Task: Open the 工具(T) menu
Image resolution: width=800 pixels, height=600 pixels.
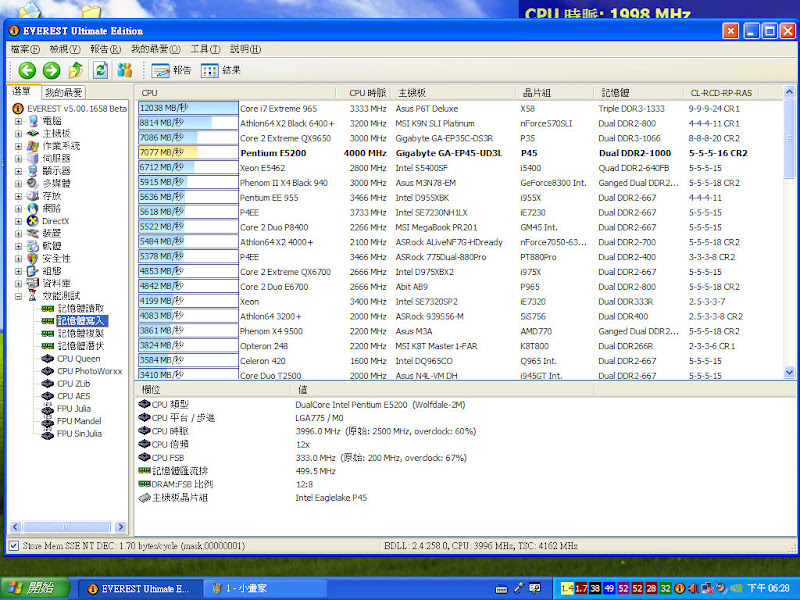Action: [x=205, y=49]
